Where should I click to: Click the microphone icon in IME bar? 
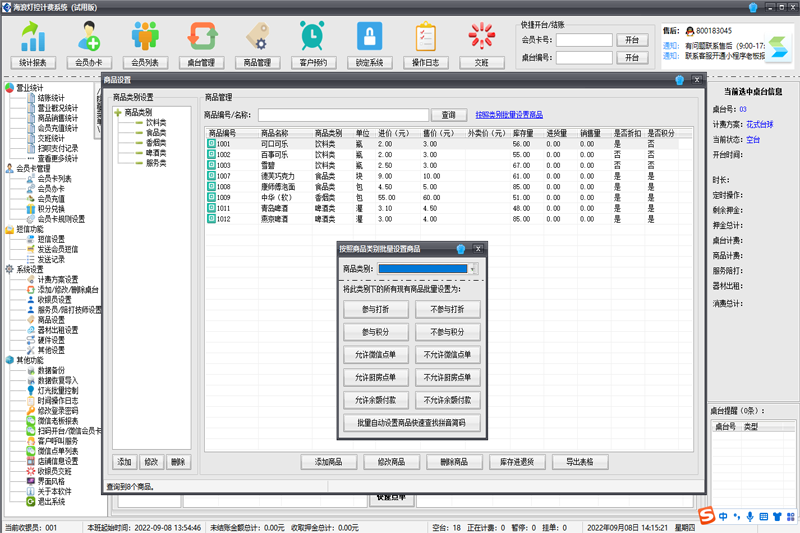point(750,517)
